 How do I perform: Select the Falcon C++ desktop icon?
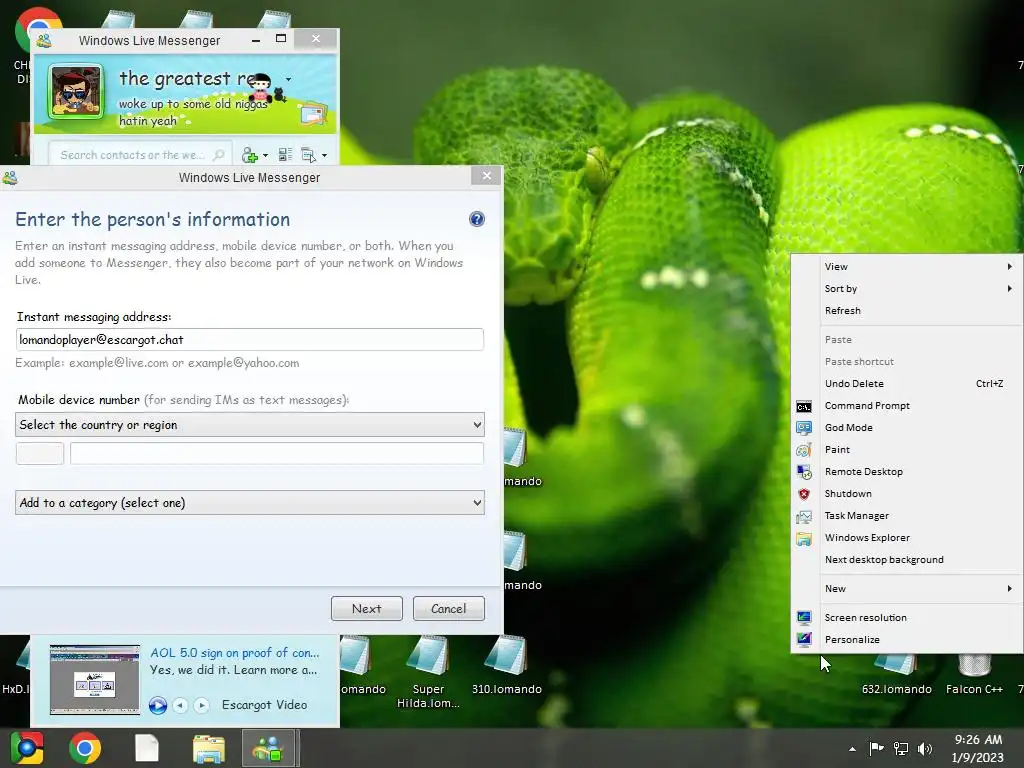[974, 674]
